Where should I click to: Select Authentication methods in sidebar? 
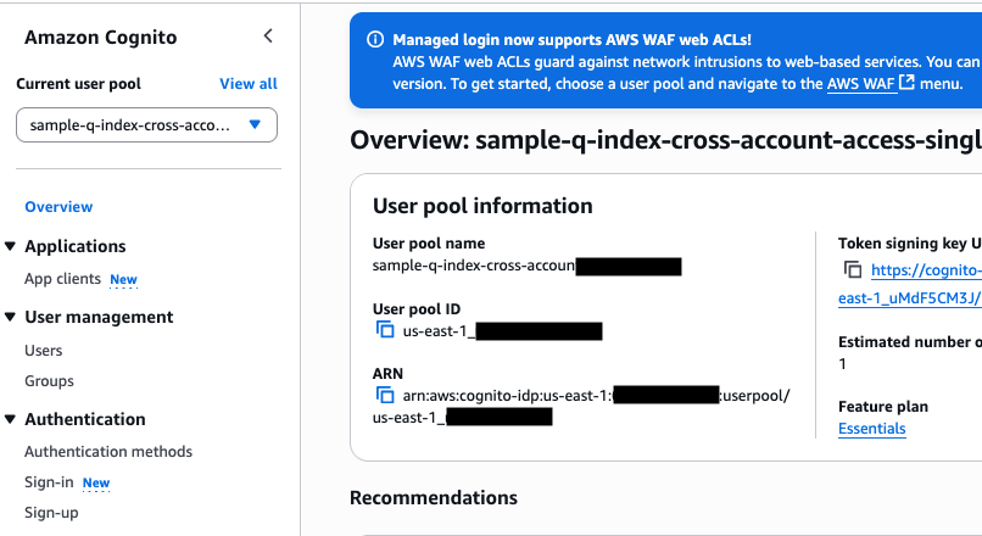tap(108, 451)
